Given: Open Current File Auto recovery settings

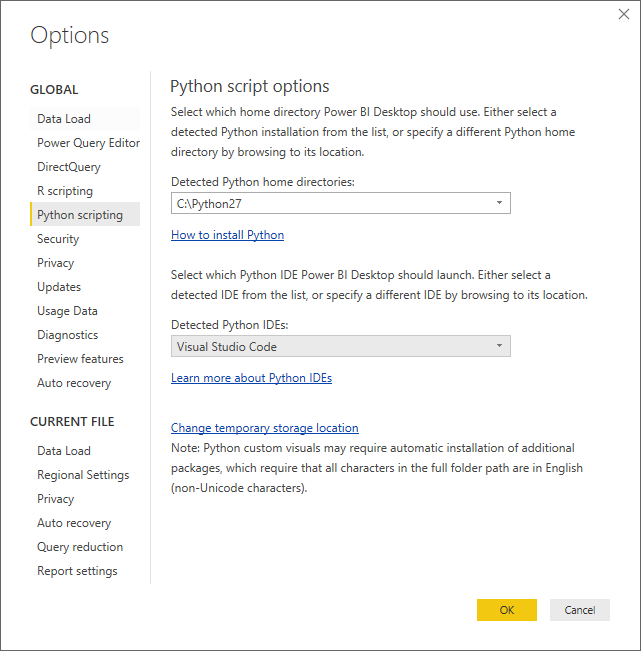Looking at the screenshot, I should tap(85, 523).
